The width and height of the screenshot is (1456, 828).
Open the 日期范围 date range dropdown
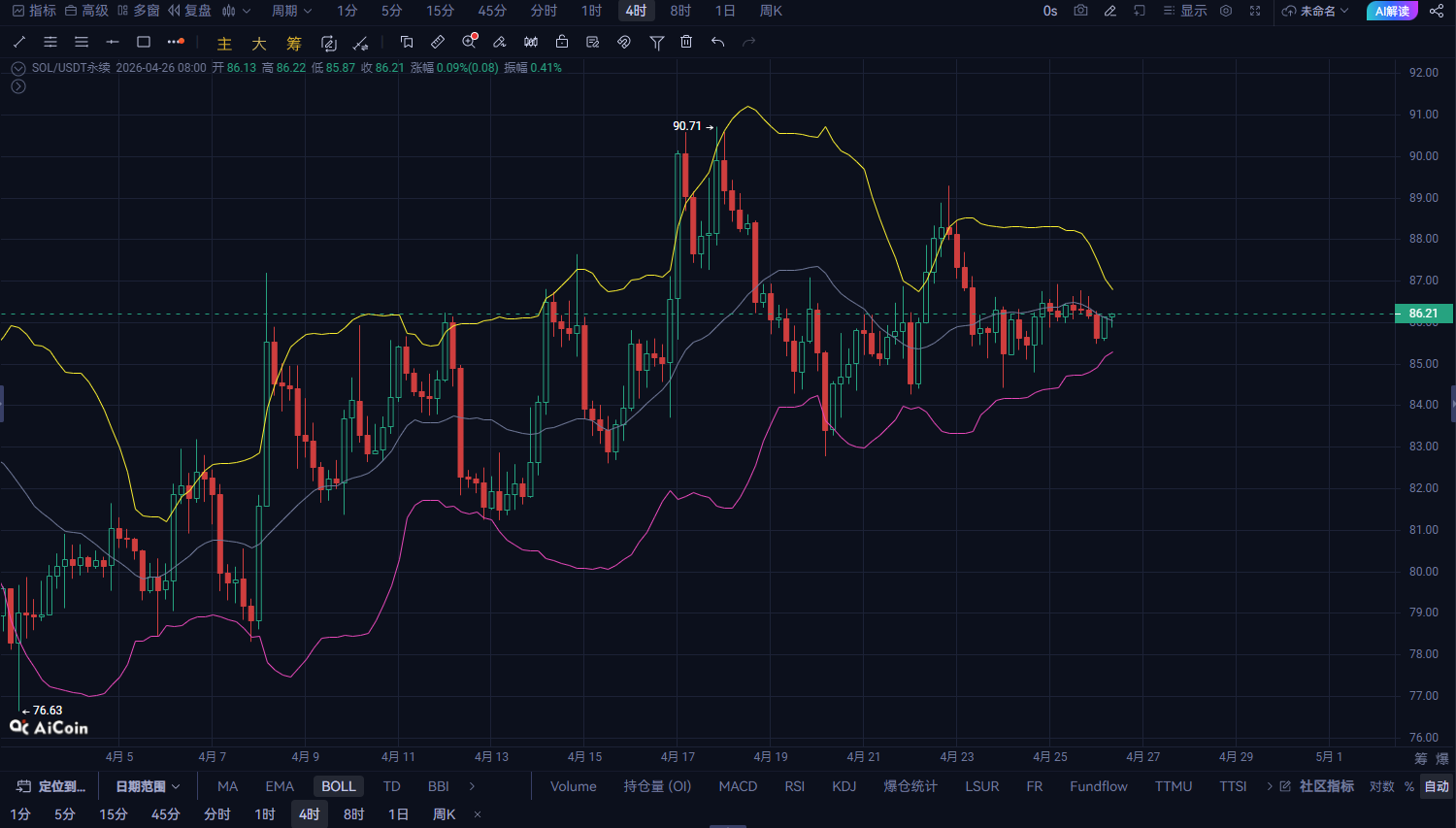(148, 786)
